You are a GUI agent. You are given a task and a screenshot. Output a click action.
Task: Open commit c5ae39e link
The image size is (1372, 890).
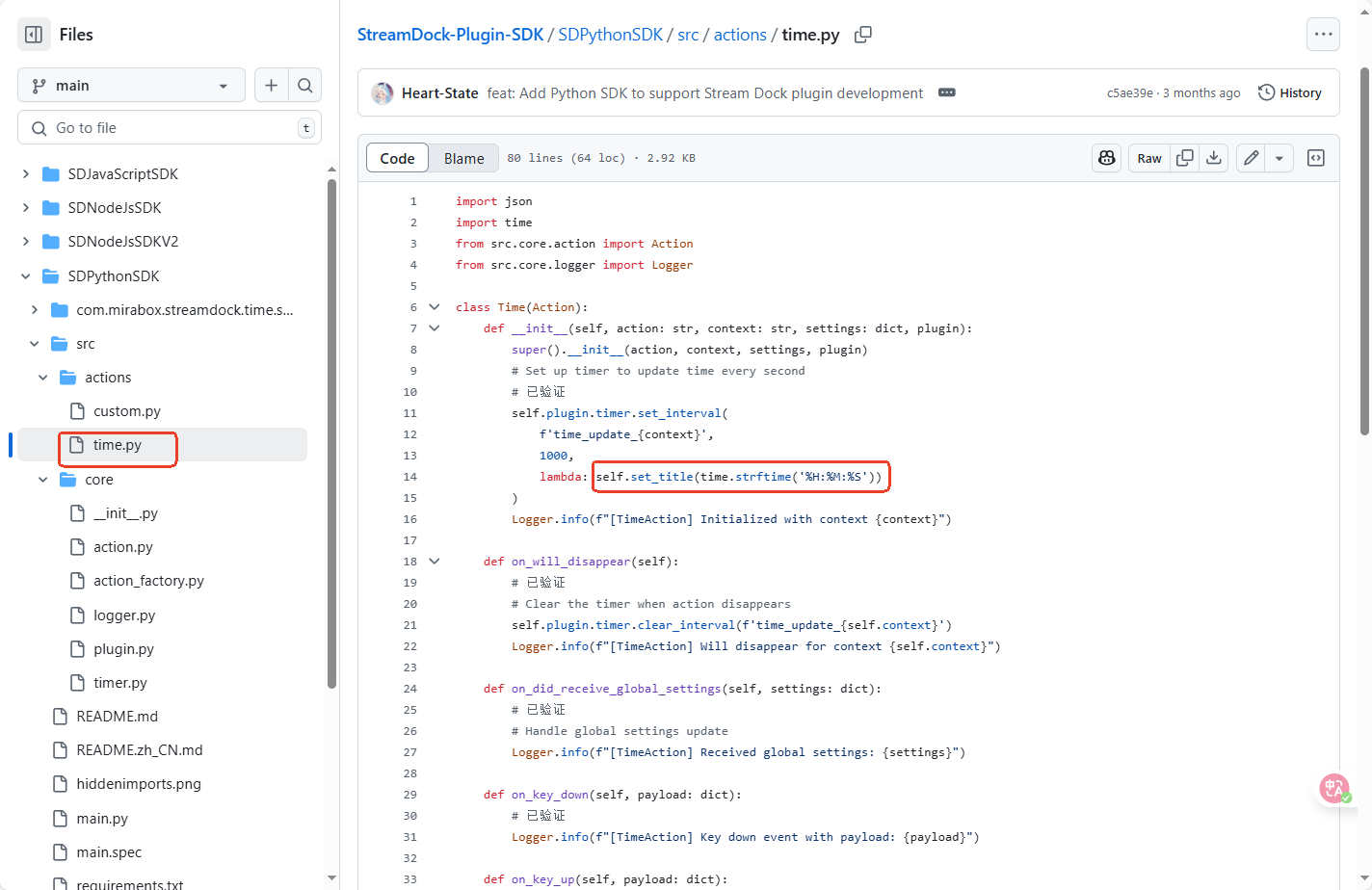[1130, 93]
